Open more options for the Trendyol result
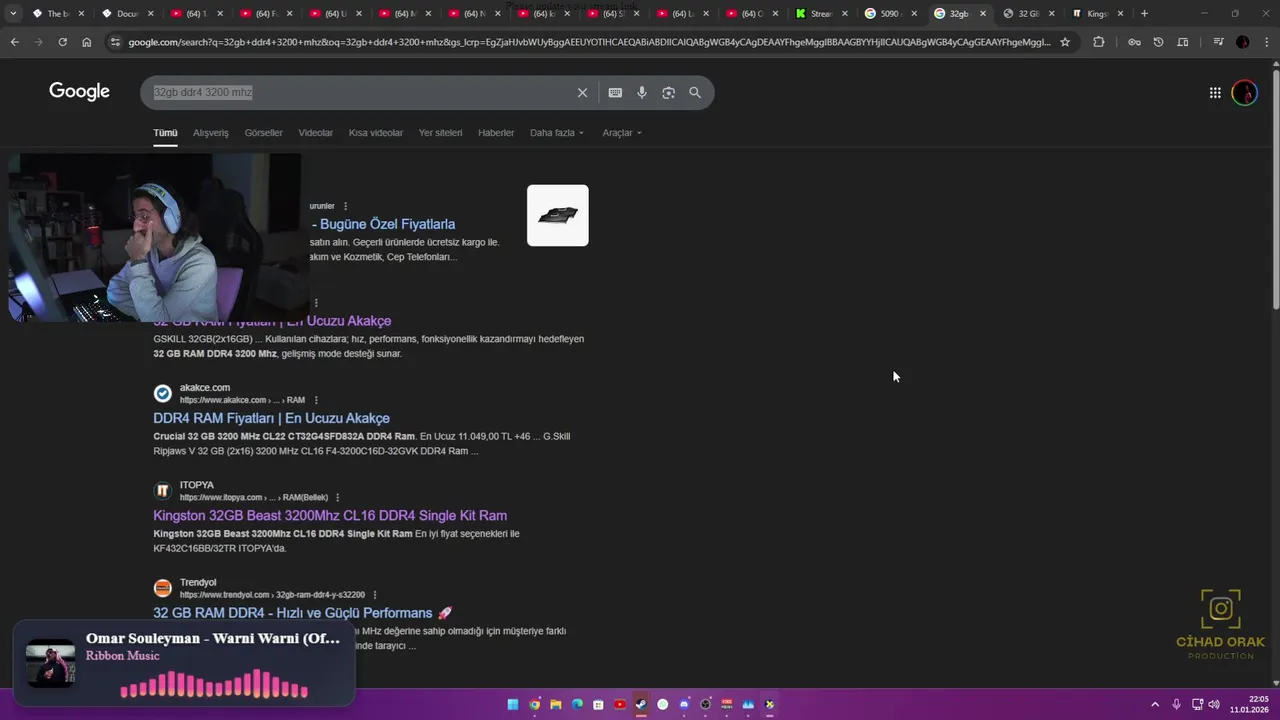Viewport: 1280px width, 720px height. [x=374, y=595]
